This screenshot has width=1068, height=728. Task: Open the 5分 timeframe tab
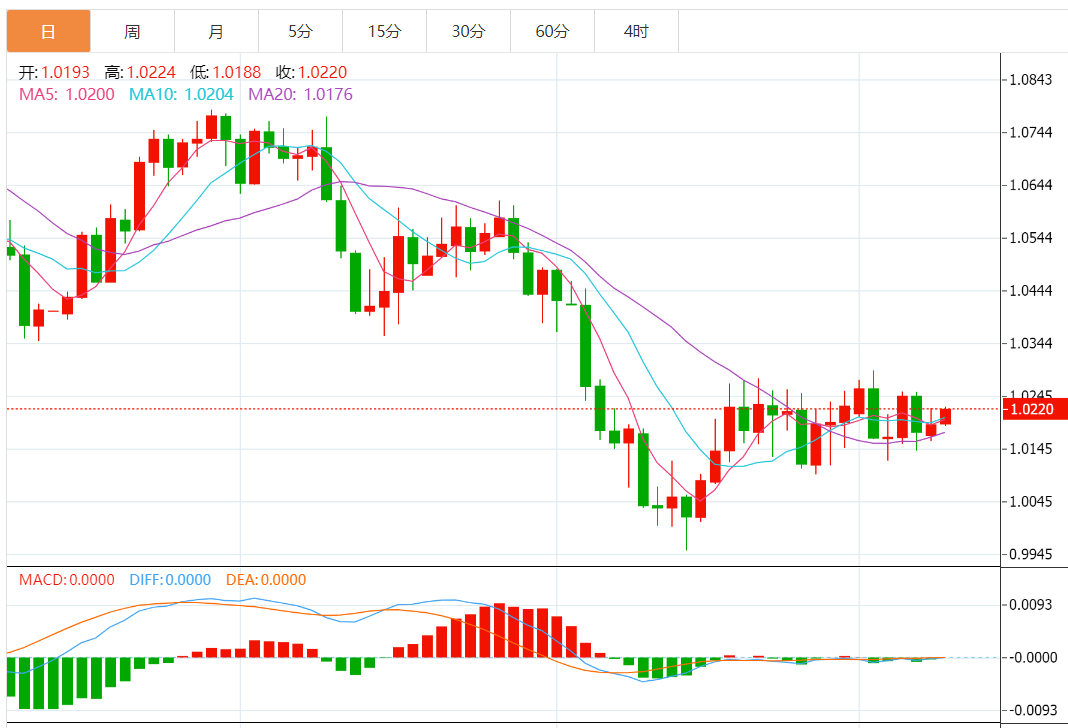(x=300, y=31)
